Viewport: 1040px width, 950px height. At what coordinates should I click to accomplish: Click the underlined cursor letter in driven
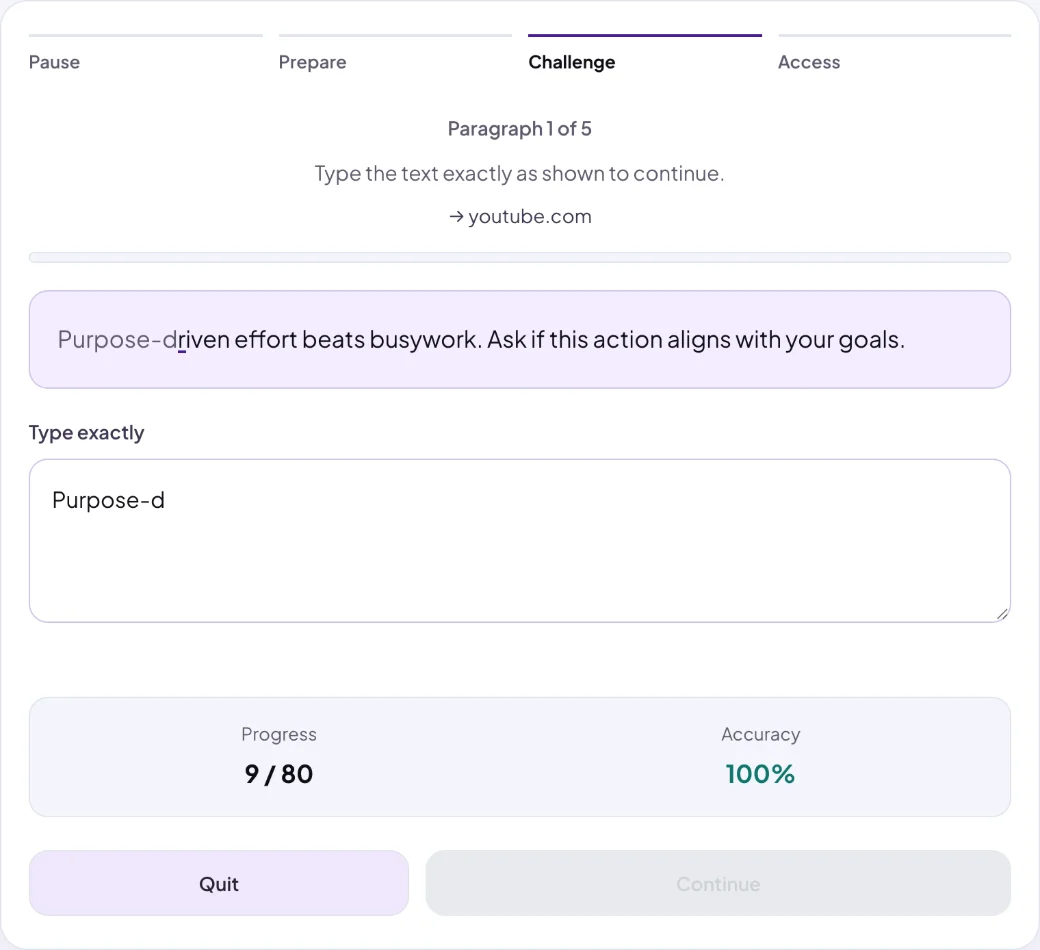181,340
